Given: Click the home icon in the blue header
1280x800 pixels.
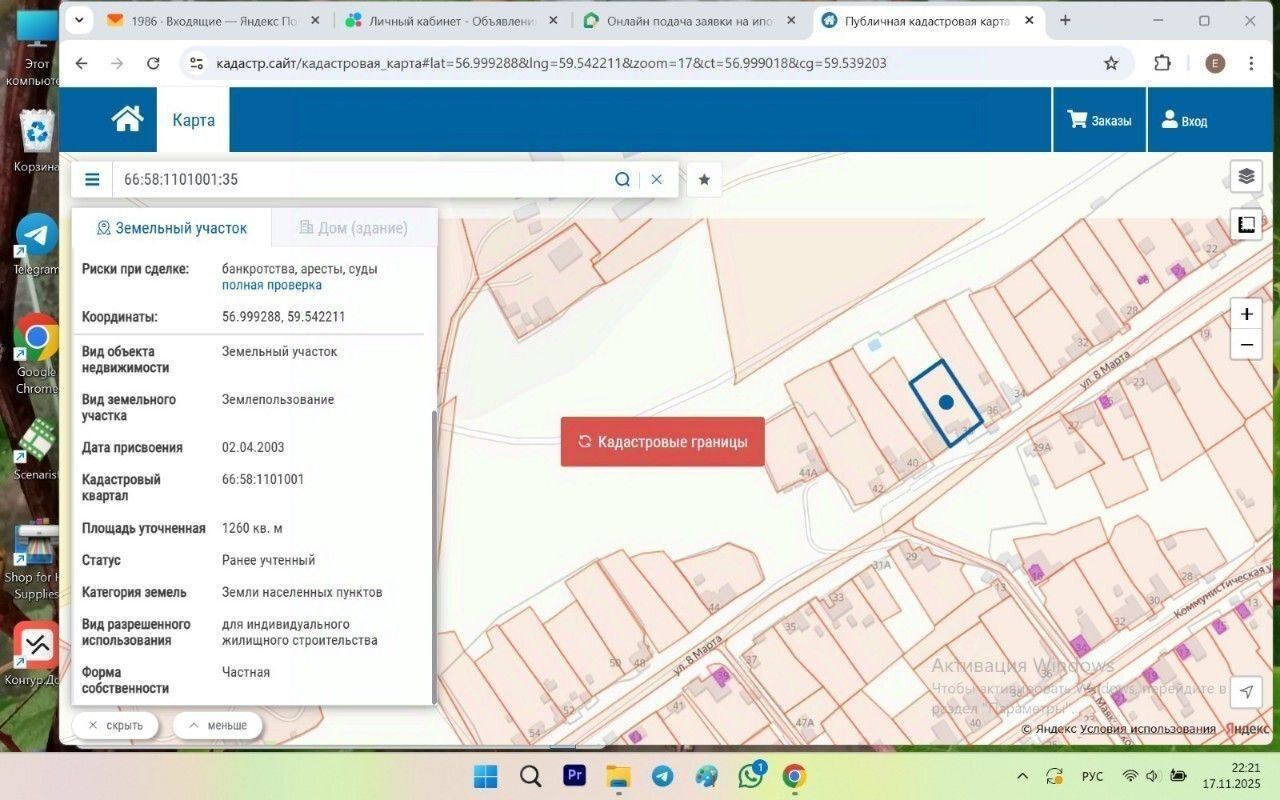Looking at the screenshot, I should point(127,120).
